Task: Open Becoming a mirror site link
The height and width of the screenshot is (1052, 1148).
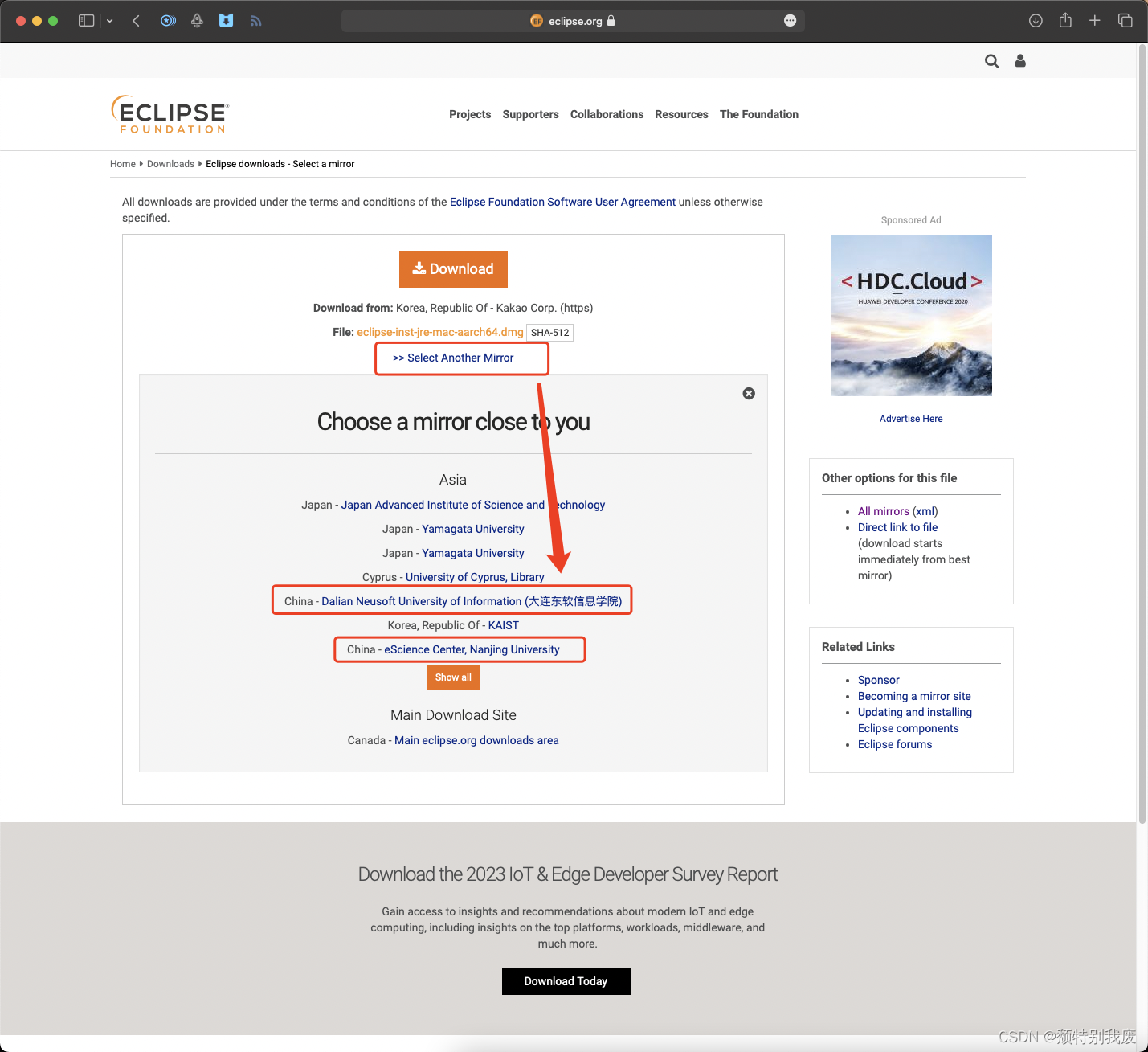Action: (914, 696)
